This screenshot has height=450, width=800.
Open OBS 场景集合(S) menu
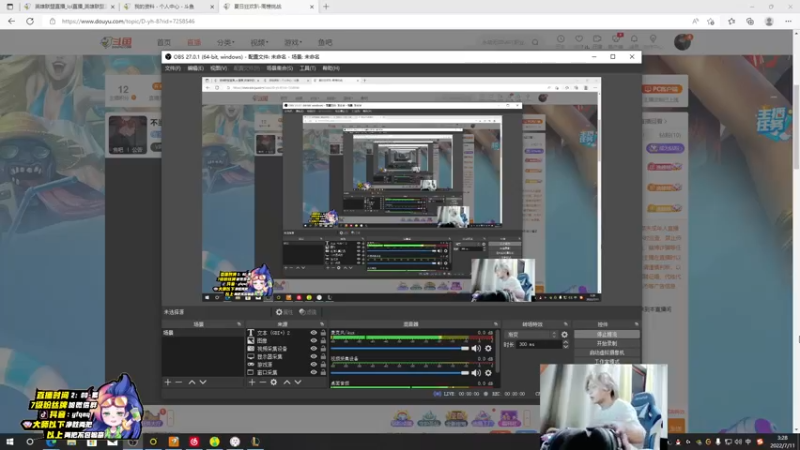pyautogui.click(x=280, y=68)
